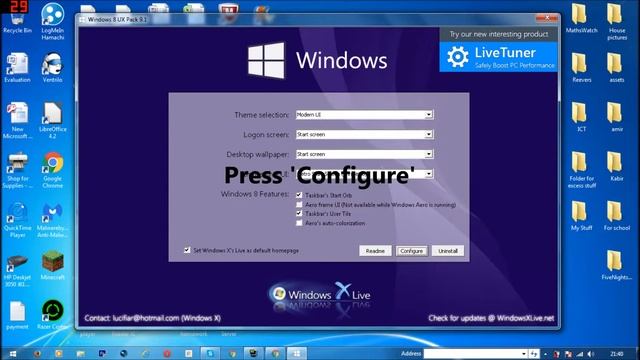Screen dimensions: 640x360
Task: Open dropdown arrow below Desktop wallpaper row
Action: [x=429, y=174]
